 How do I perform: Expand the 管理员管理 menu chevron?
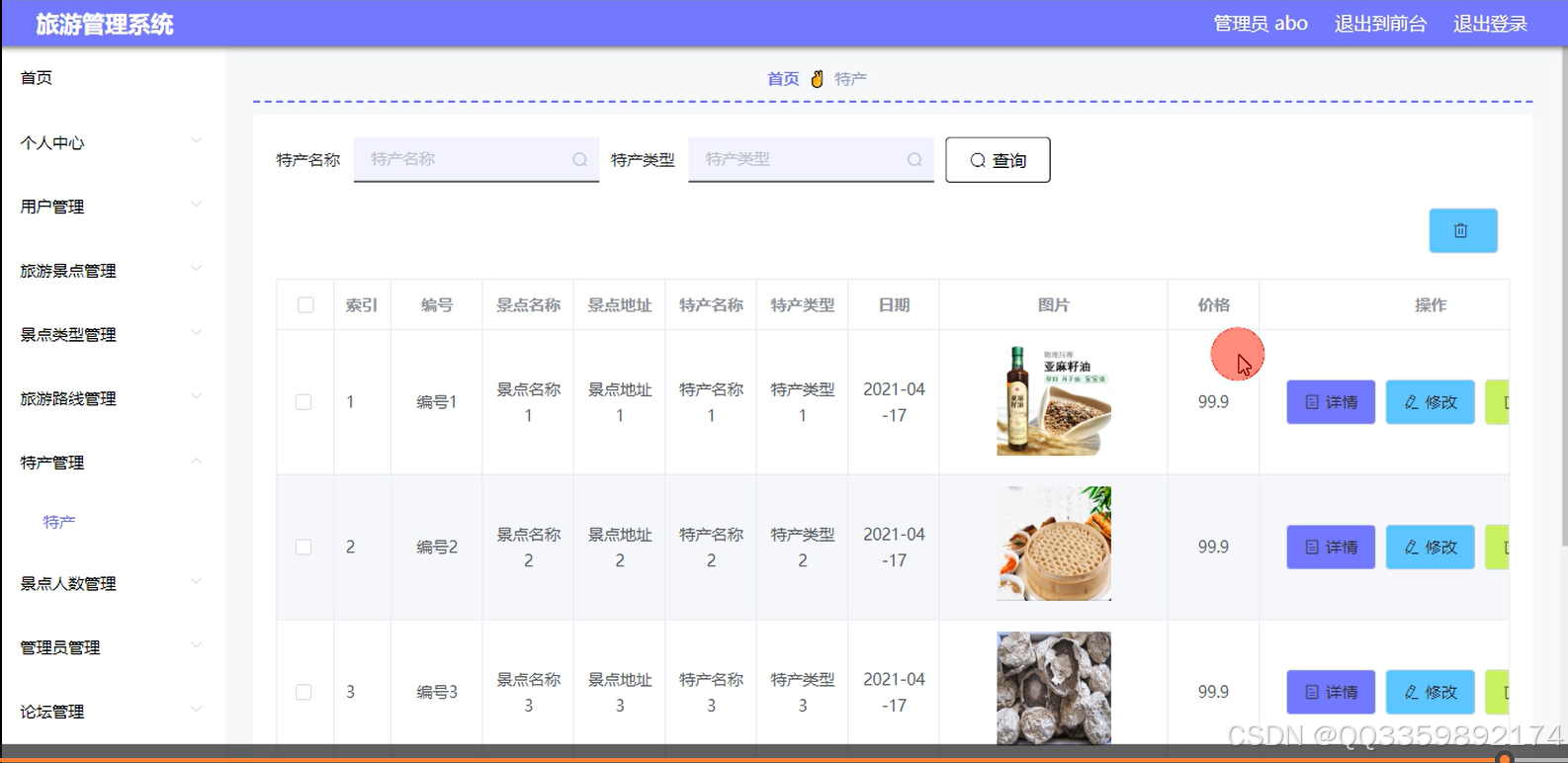click(x=196, y=645)
